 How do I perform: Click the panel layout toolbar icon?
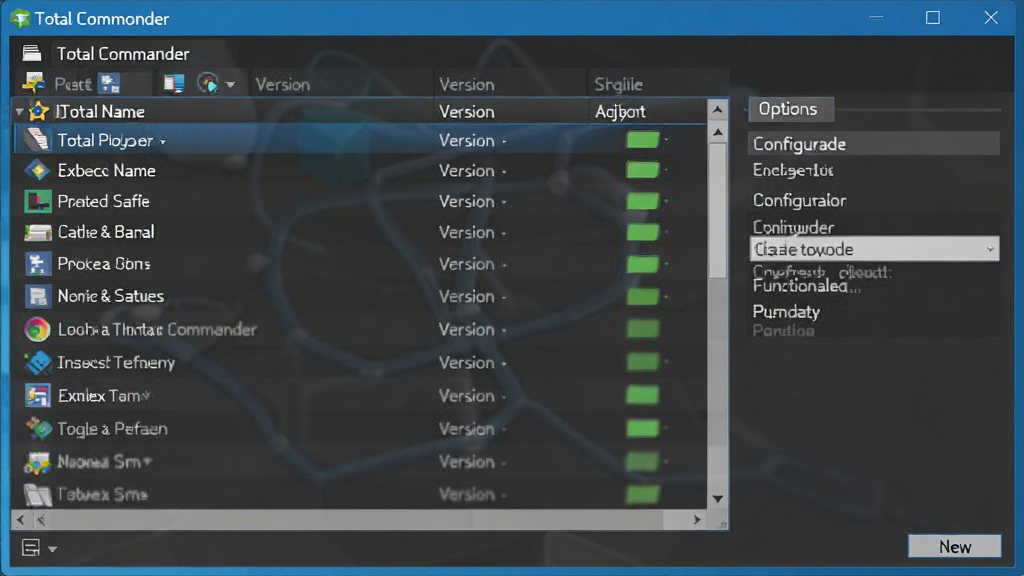pyautogui.click(x=174, y=84)
